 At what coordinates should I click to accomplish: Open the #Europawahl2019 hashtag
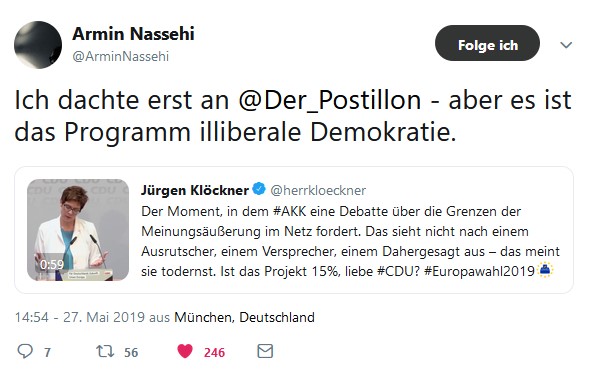tap(479, 271)
